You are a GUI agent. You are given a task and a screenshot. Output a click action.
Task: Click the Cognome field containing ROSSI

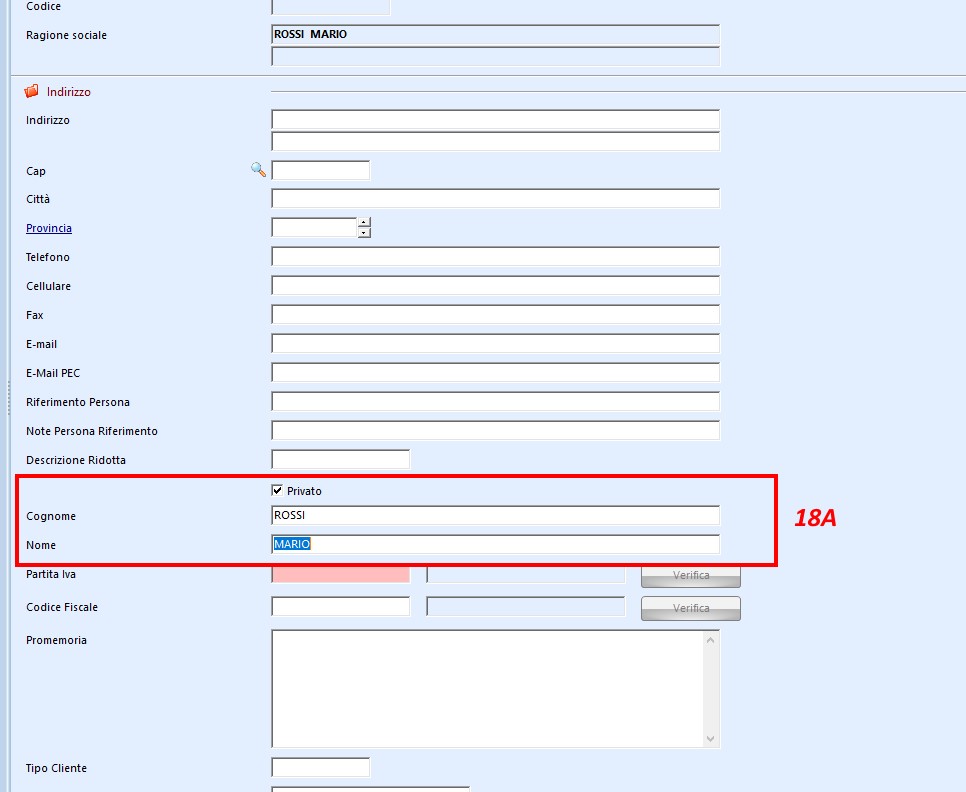pyautogui.click(x=495, y=516)
